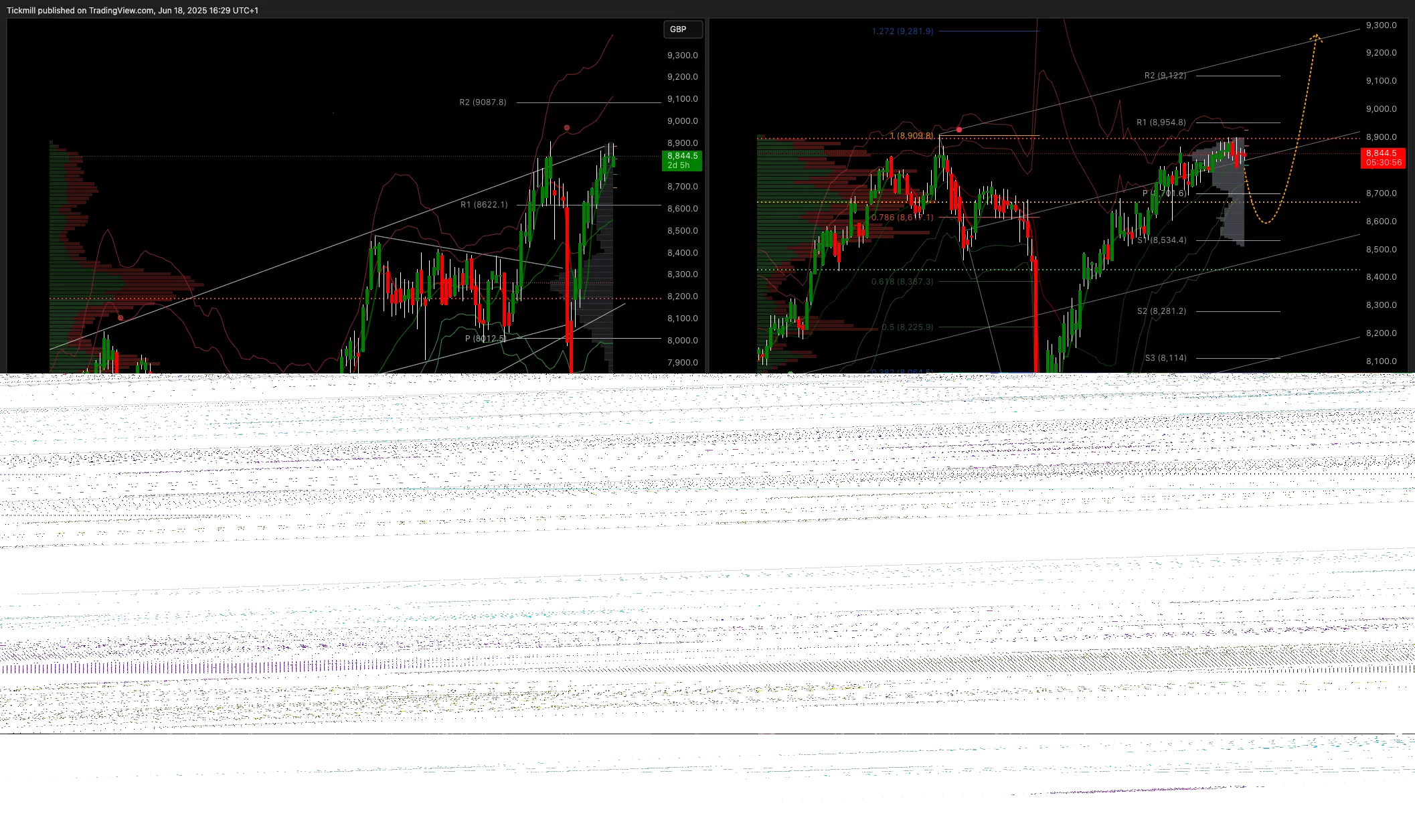Click the R1 (8622.1) pivot label
Image resolution: width=1415 pixels, height=840 pixels.
tap(484, 205)
